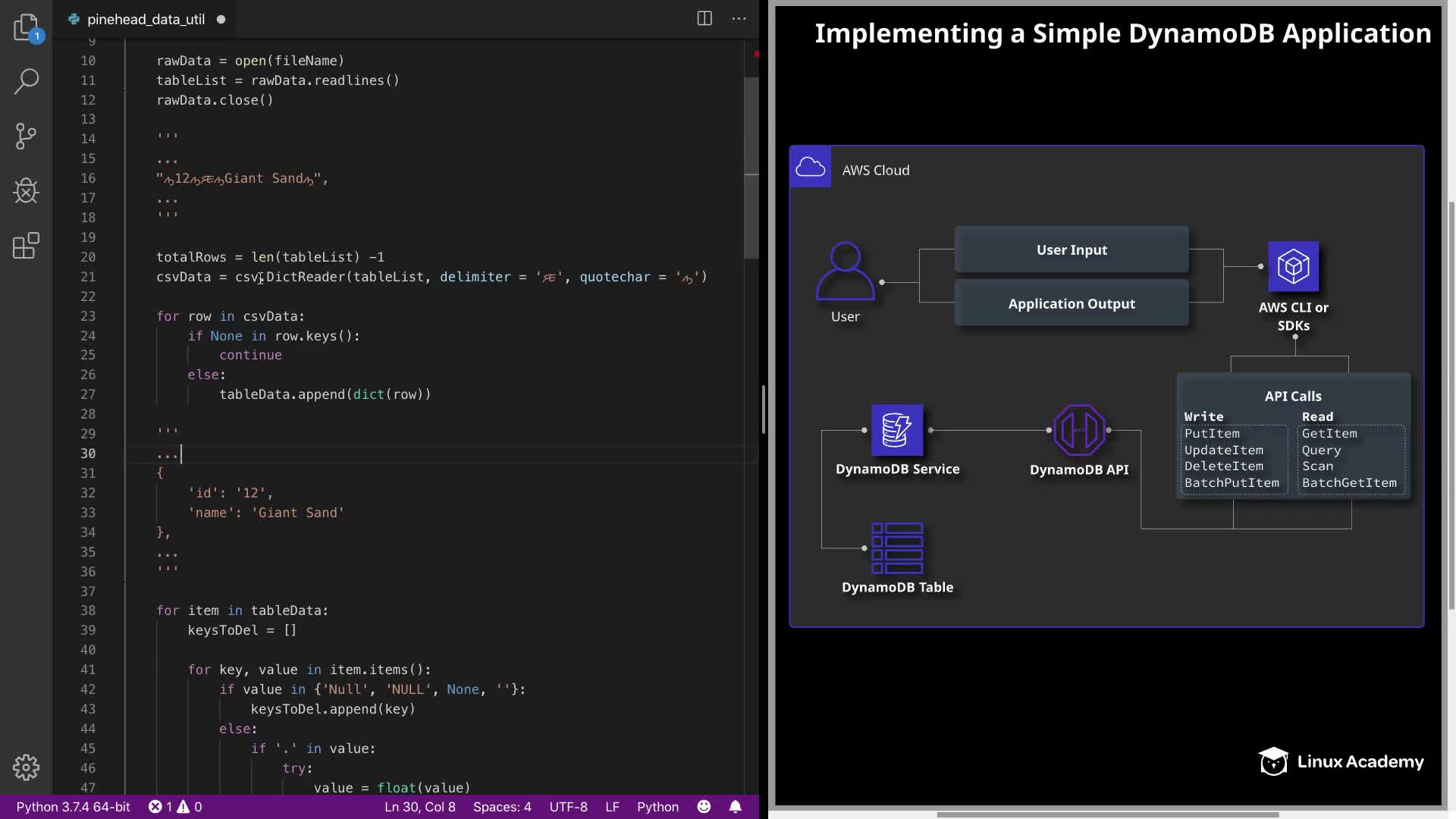Viewport: 1456px width, 819px height.
Task: Click the feedback smiley icon
Action: (x=704, y=807)
